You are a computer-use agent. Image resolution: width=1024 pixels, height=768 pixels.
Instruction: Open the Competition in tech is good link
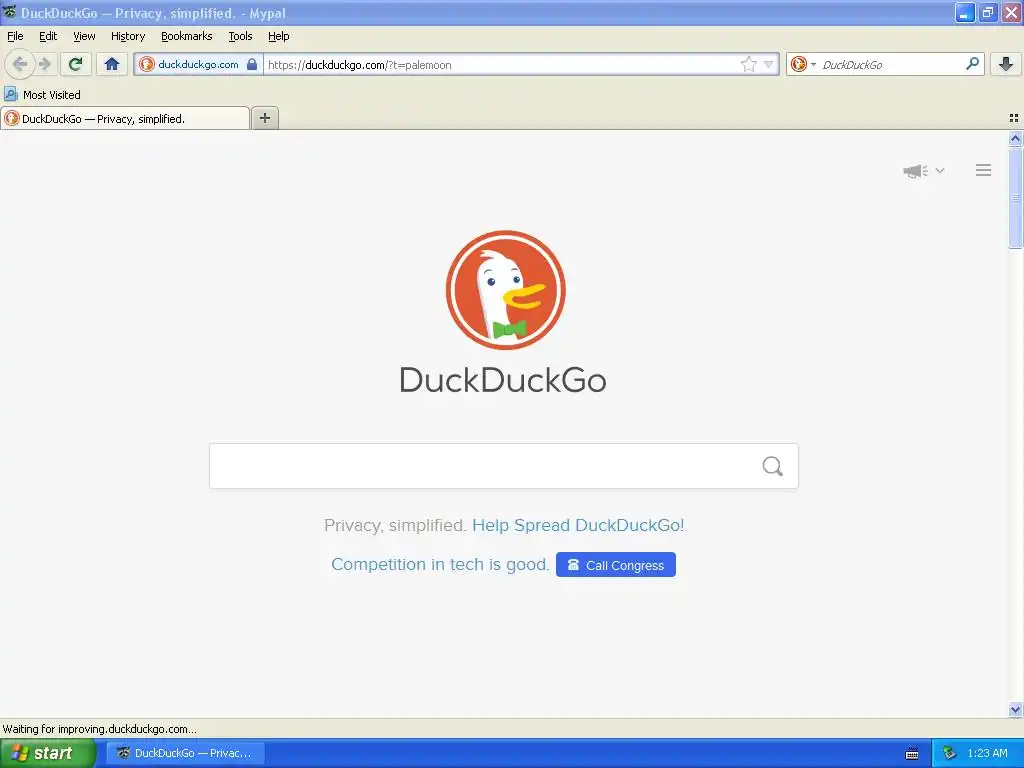point(440,564)
